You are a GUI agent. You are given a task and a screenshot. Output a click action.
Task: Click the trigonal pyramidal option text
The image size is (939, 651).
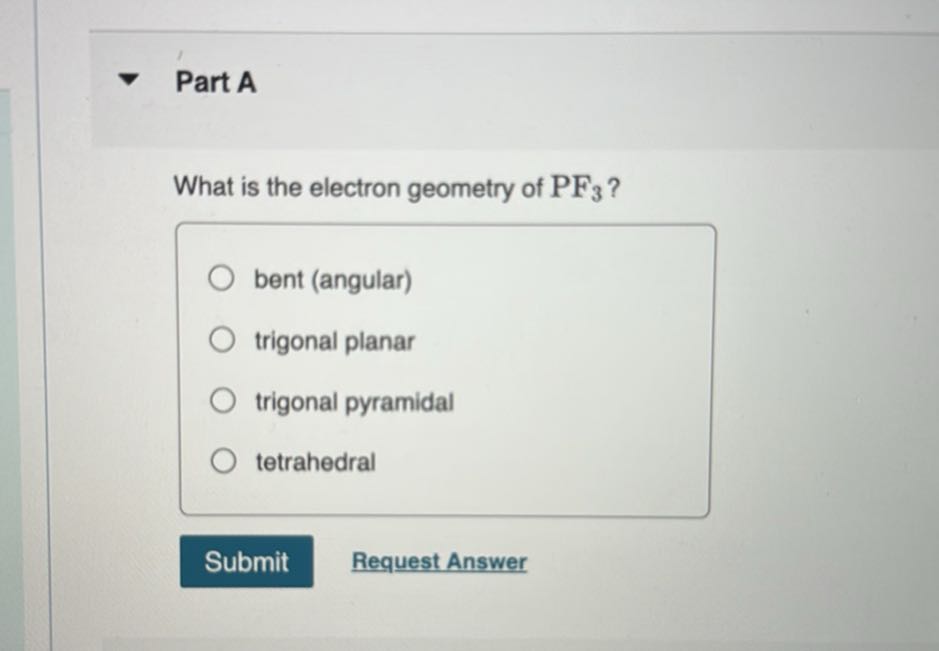tap(354, 401)
